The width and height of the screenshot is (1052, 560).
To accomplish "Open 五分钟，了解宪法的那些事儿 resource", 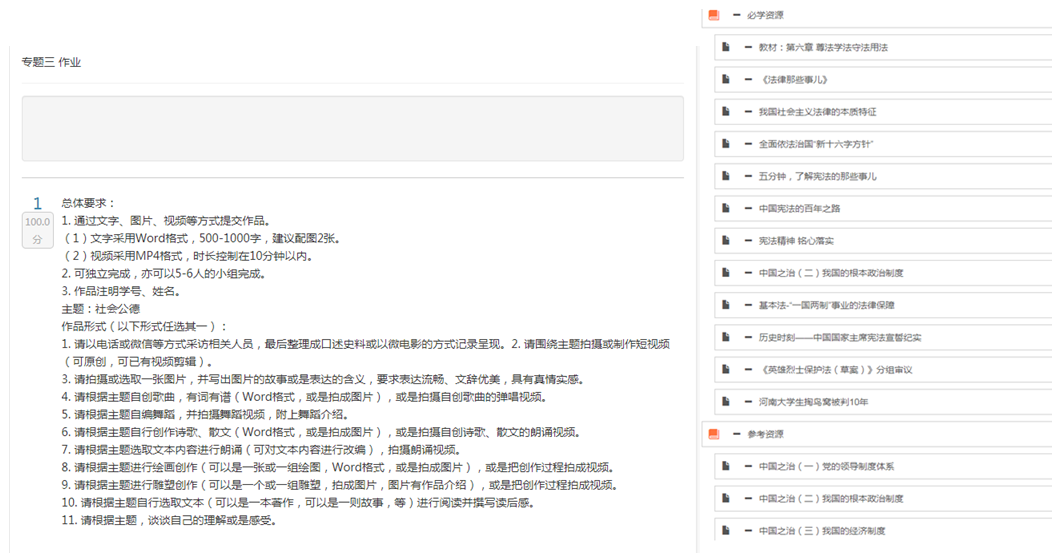I will (x=817, y=176).
